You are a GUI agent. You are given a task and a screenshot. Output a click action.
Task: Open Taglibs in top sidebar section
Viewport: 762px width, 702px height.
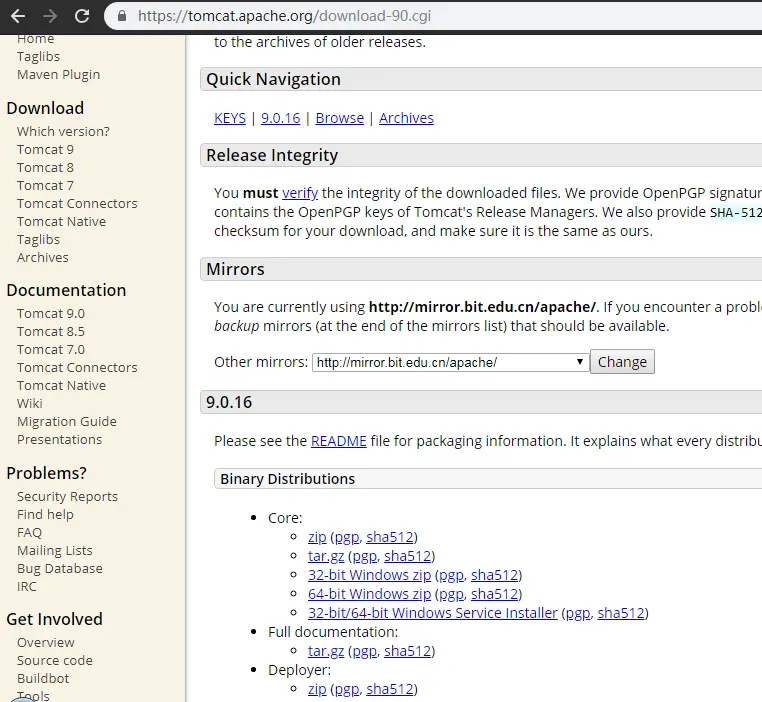pyautogui.click(x=38, y=57)
